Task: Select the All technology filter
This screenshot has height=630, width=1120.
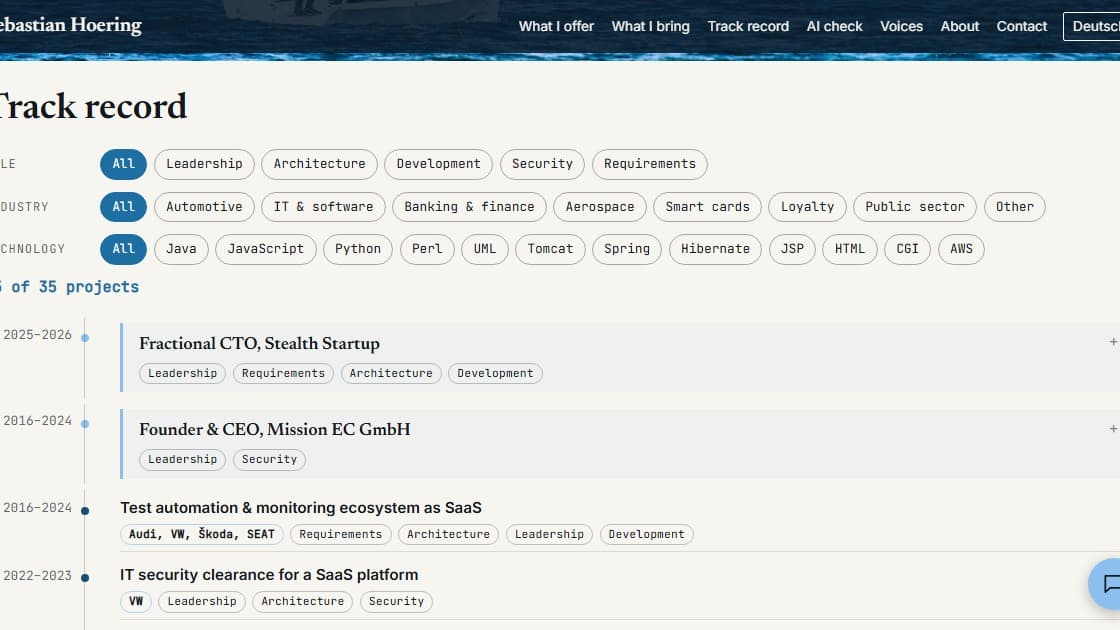Action: tap(124, 249)
